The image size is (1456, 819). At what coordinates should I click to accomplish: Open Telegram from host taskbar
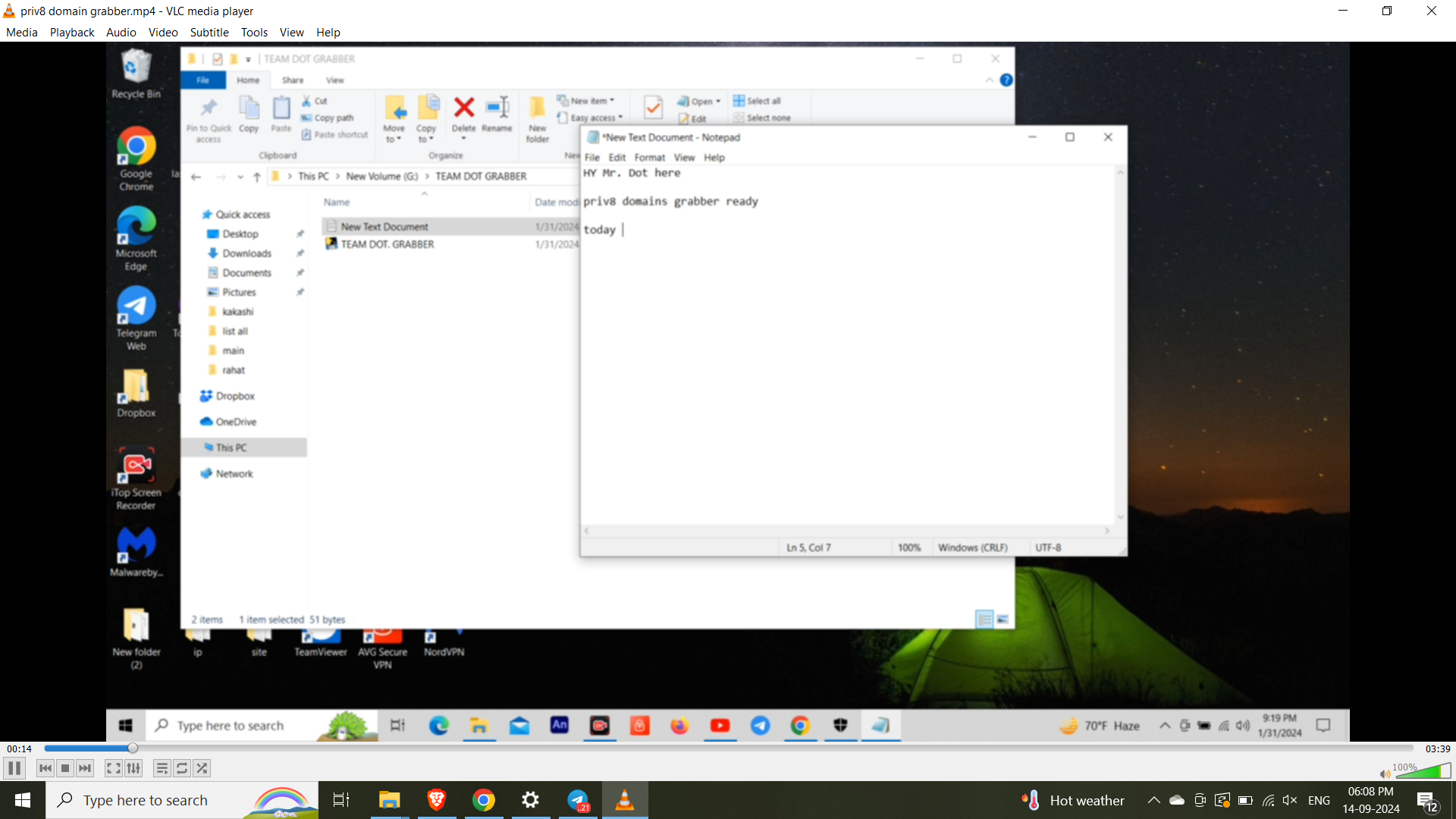pyautogui.click(x=579, y=800)
